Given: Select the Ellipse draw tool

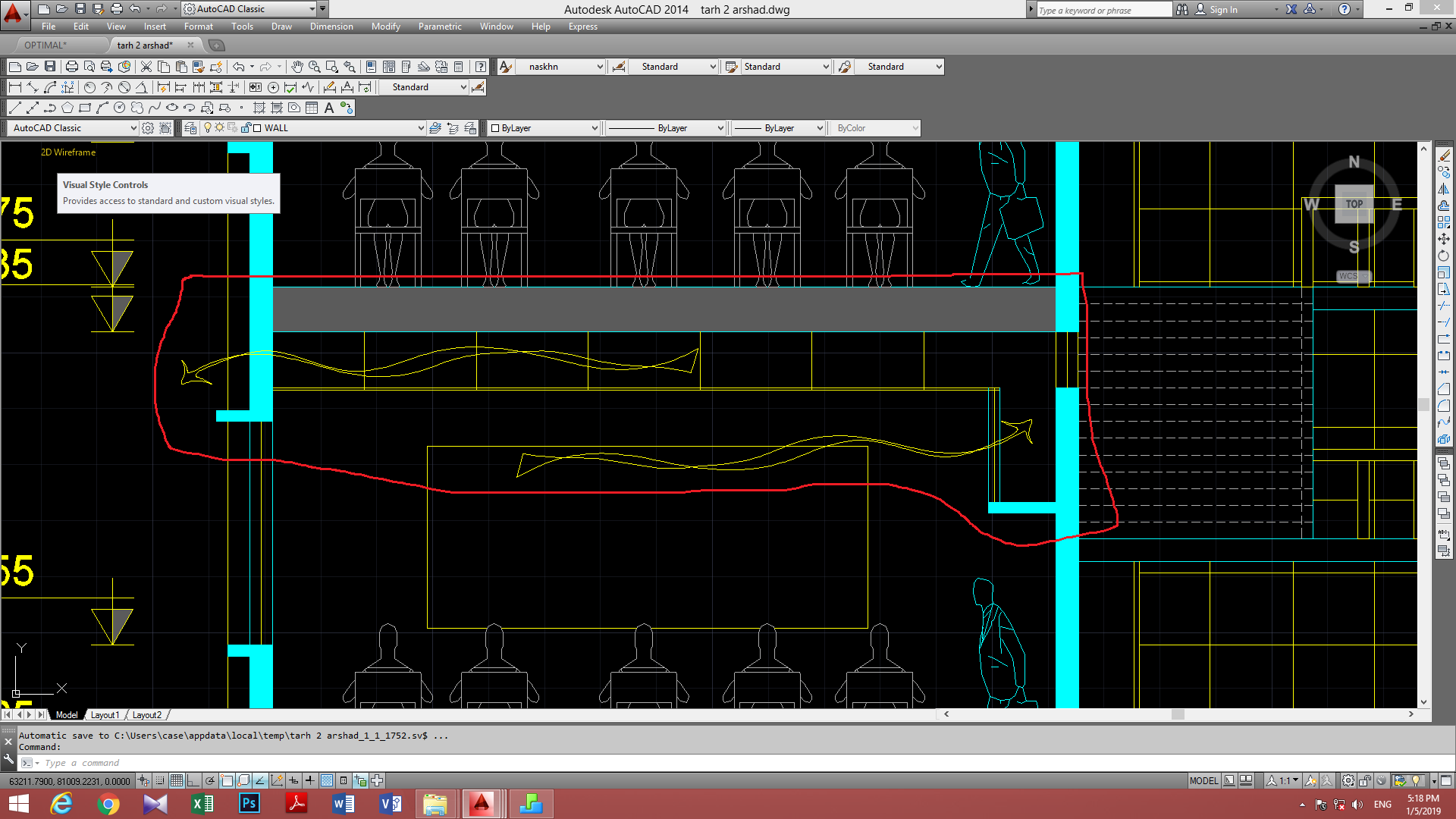Looking at the screenshot, I should tap(172, 108).
